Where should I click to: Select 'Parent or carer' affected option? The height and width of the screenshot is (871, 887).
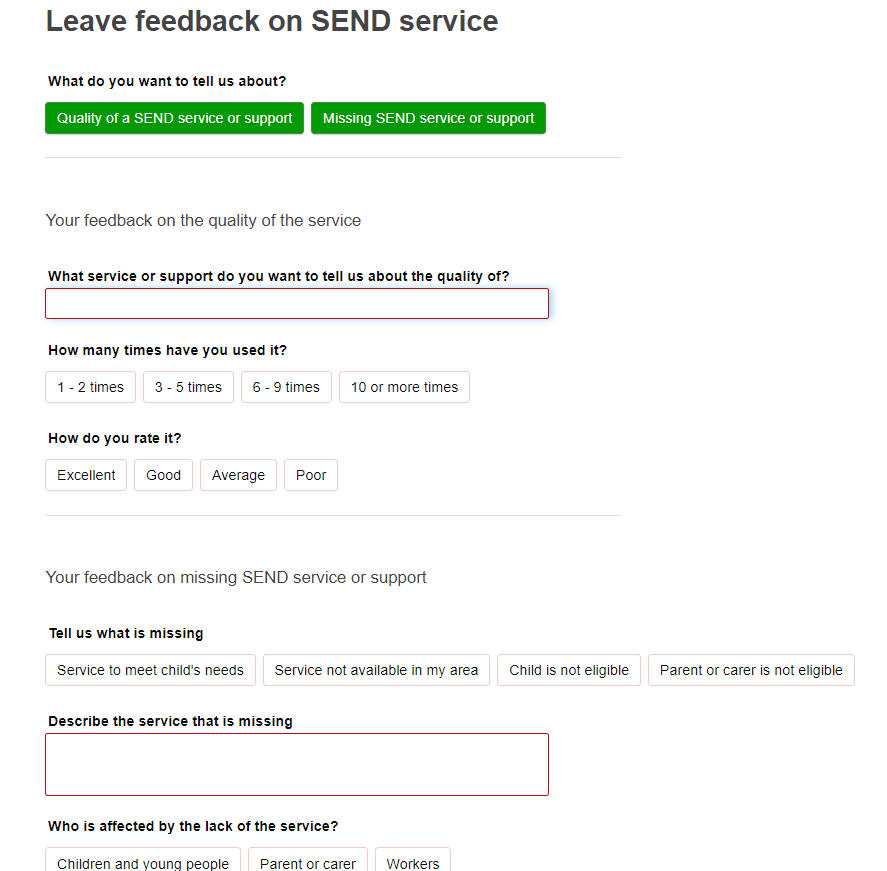click(x=308, y=862)
